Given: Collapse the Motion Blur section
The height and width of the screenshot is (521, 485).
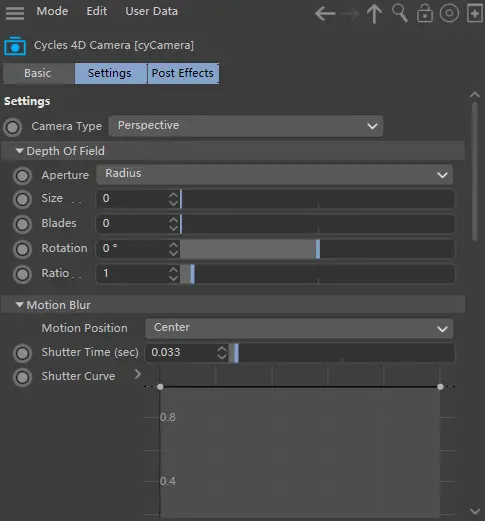Looking at the screenshot, I should pos(20,305).
